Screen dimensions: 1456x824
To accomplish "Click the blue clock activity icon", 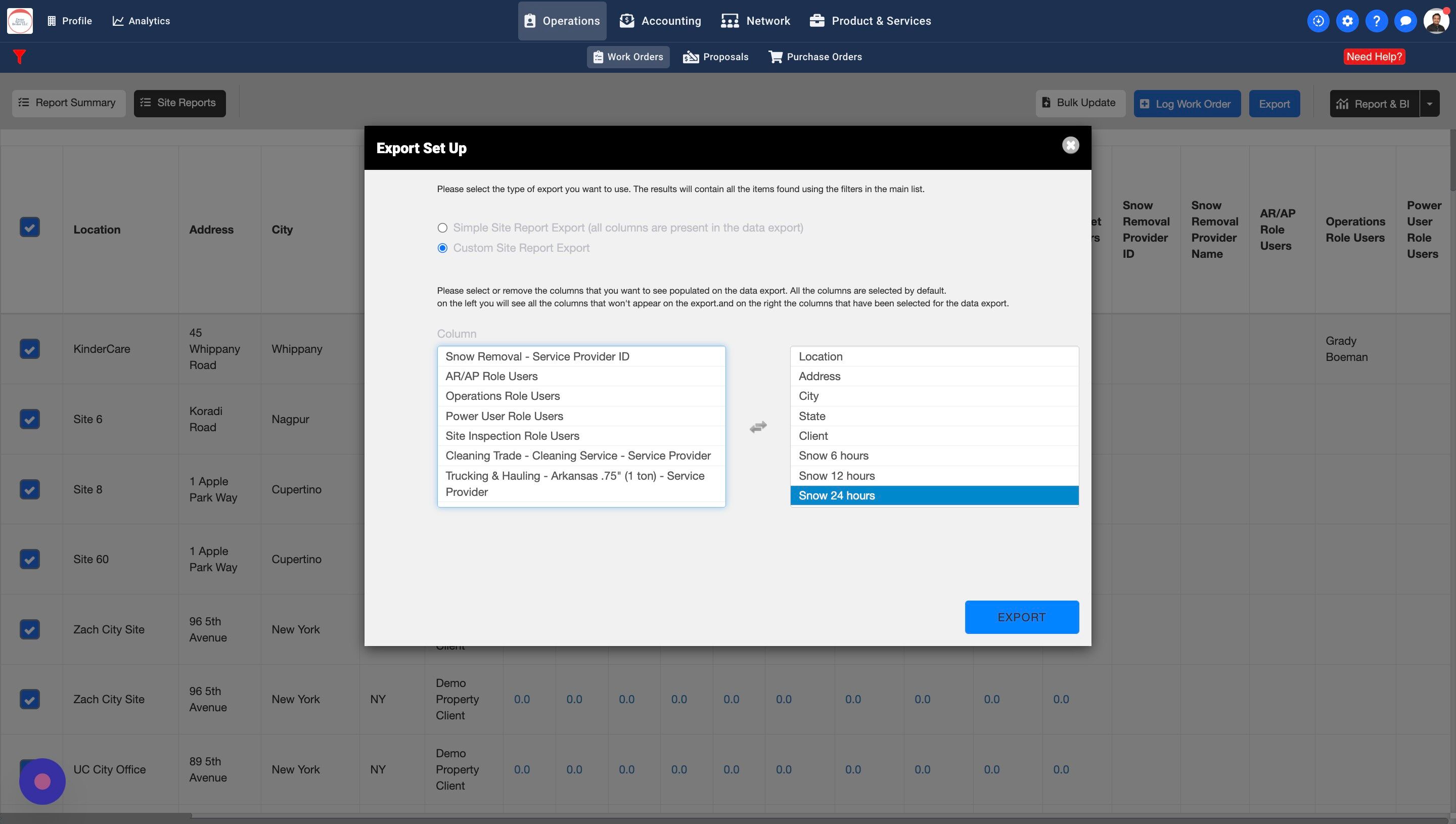I will pyautogui.click(x=1318, y=21).
